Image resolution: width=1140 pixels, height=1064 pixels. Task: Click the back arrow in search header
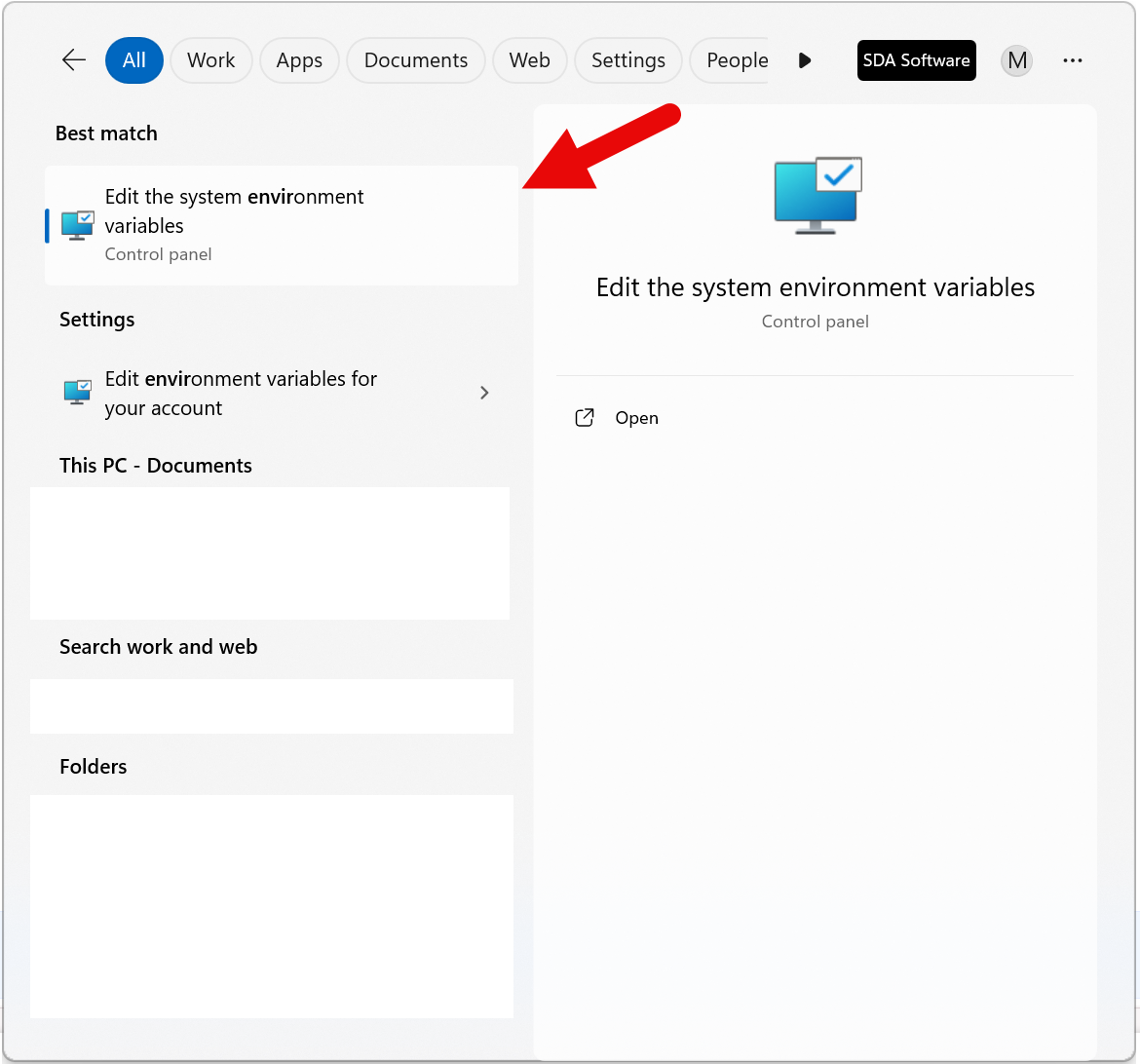[x=74, y=60]
